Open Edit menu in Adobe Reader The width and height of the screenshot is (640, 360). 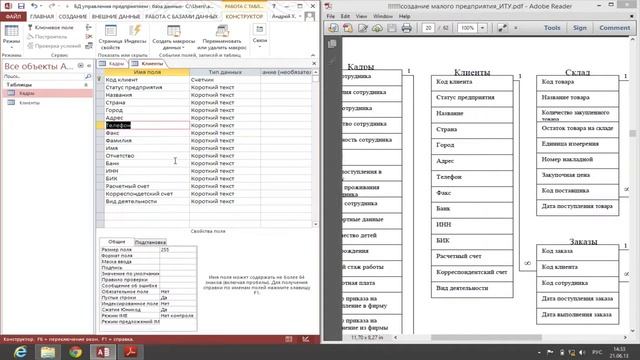pyautogui.click(x=345, y=16)
